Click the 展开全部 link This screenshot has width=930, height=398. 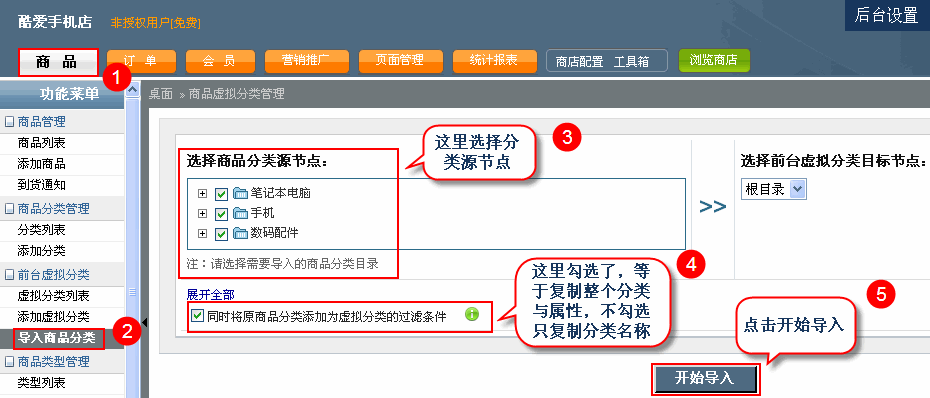point(212,295)
